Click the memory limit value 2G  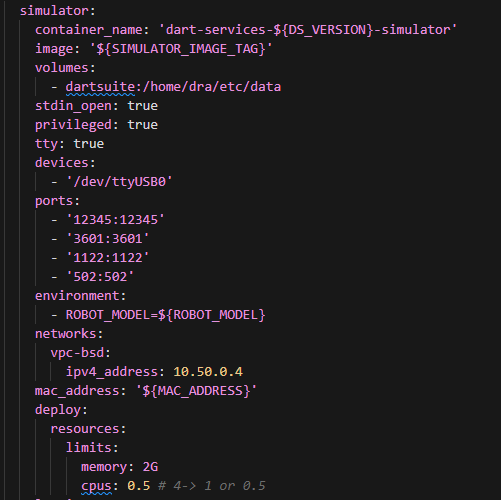pyautogui.click(x=150, y=467)
